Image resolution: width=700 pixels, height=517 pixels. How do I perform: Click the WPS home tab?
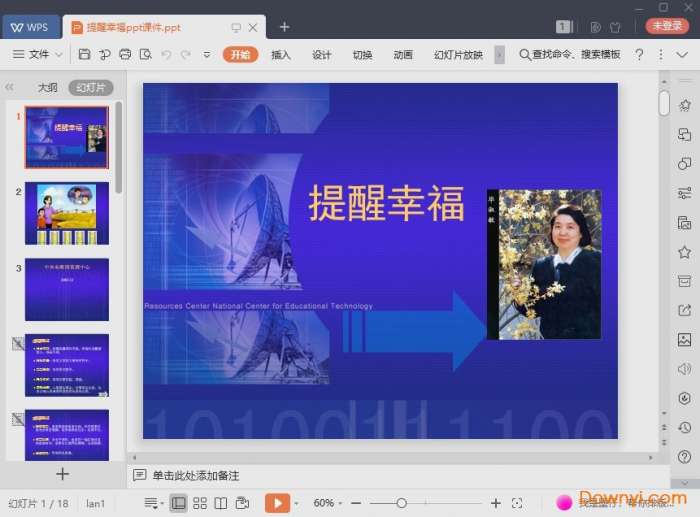tap(30, 27)
